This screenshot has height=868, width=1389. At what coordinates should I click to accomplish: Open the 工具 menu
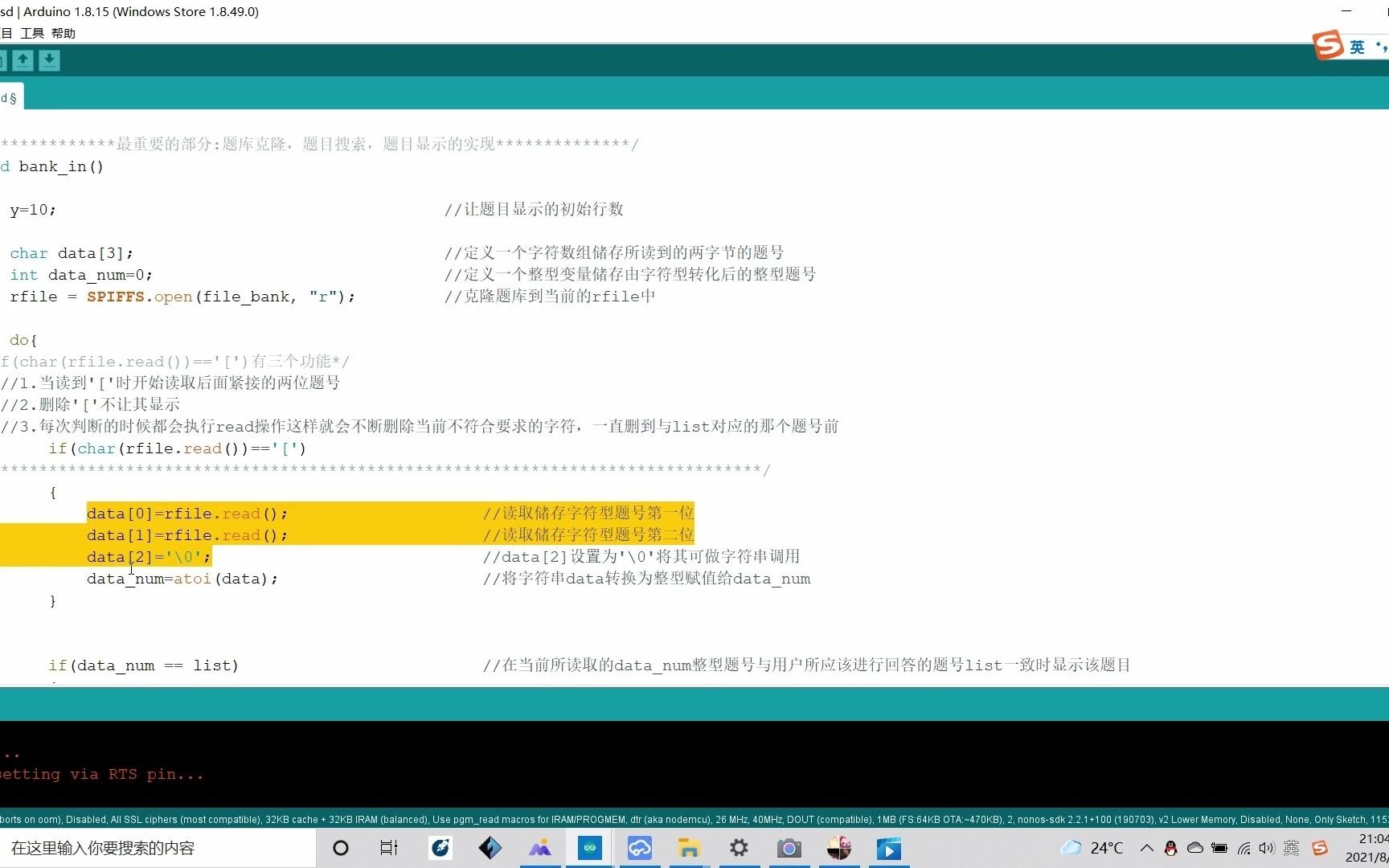coord(32,33)
